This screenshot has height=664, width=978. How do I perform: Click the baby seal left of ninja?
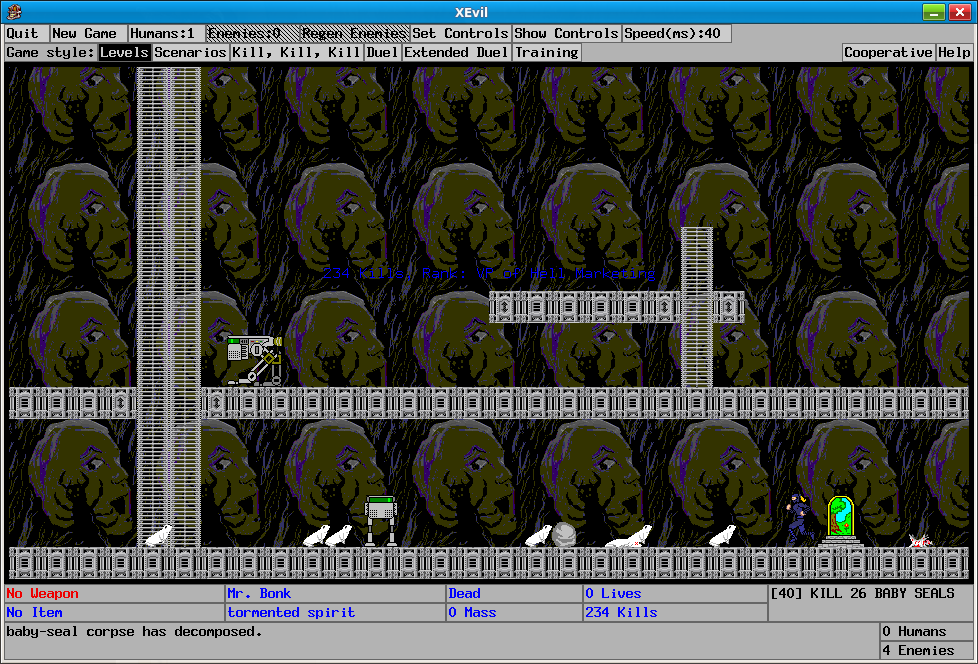[722, 536]
